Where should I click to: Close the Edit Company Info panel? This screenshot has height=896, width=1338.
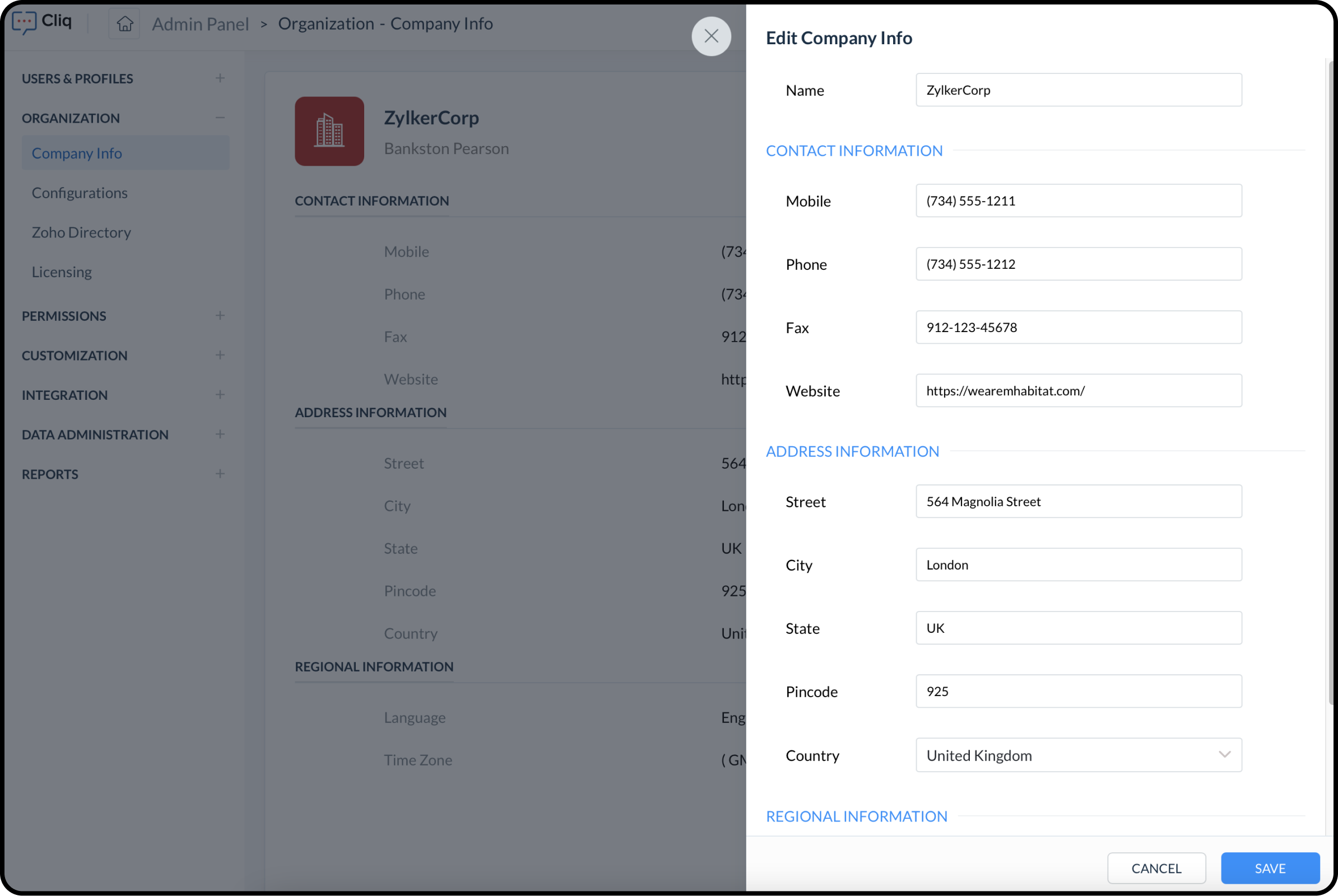pos(710,36)
